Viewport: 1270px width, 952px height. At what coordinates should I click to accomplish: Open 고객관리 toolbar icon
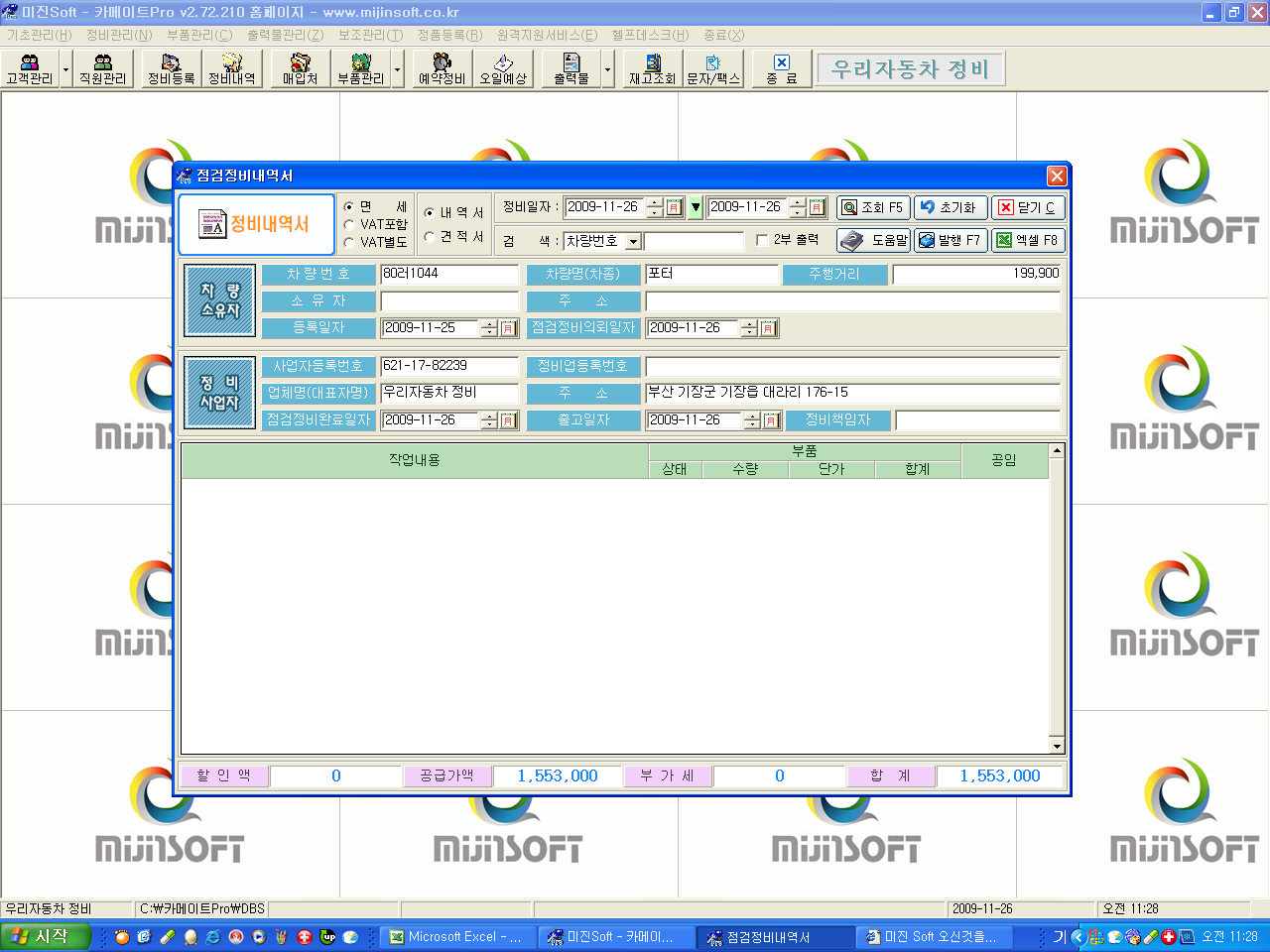click(30, 69)
